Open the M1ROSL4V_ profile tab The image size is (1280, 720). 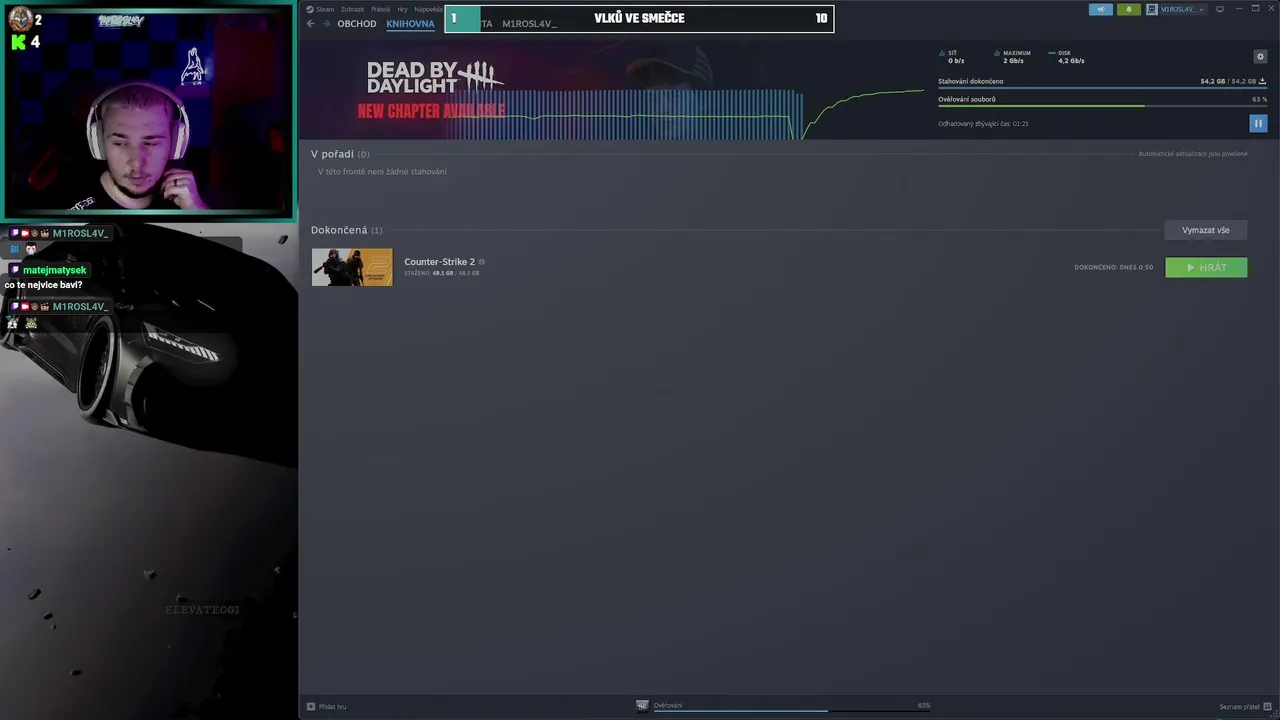pyautogui.click(x=529, y=24)
